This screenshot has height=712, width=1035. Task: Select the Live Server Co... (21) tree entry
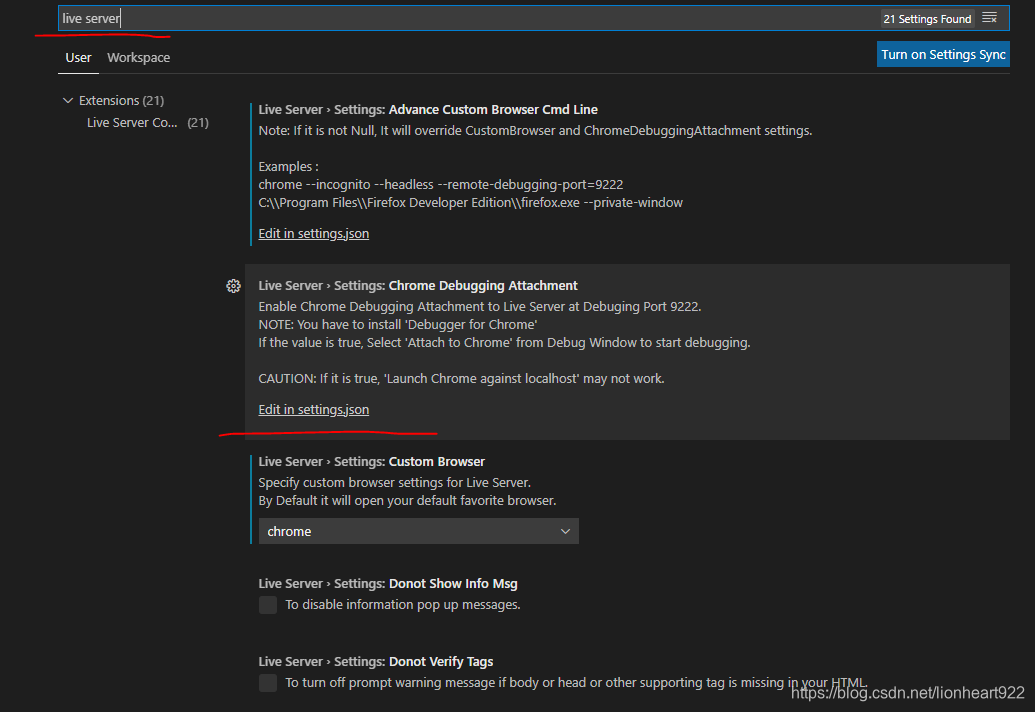pyautogui.click(x=148, y=123)
